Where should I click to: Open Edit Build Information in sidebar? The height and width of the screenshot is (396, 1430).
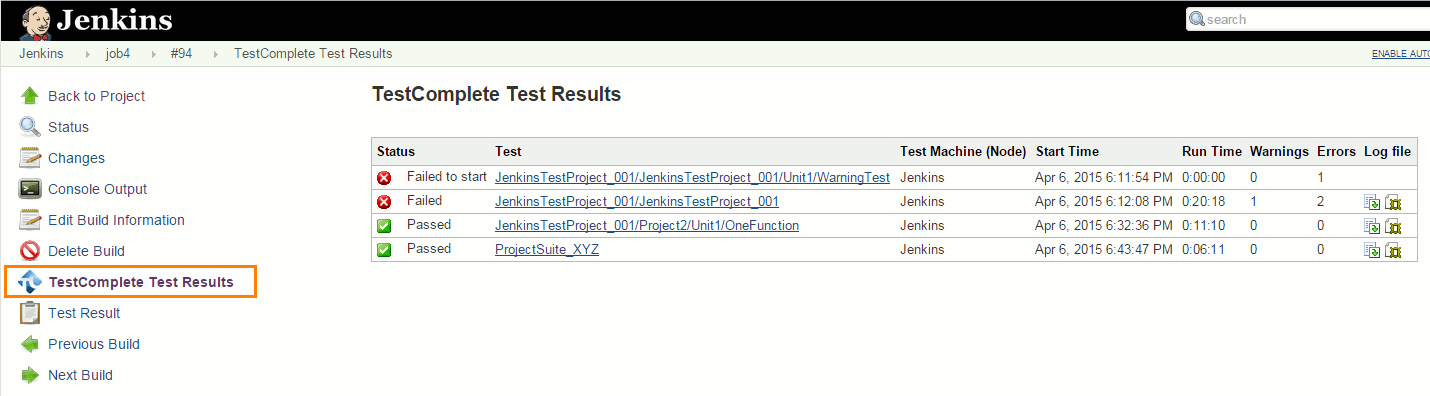(x=116, y=220)
